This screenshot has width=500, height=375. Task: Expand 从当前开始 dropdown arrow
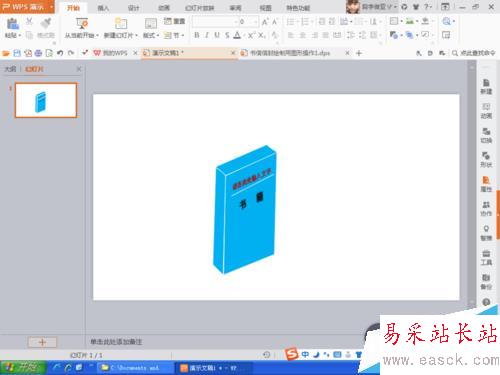(97, 35)
